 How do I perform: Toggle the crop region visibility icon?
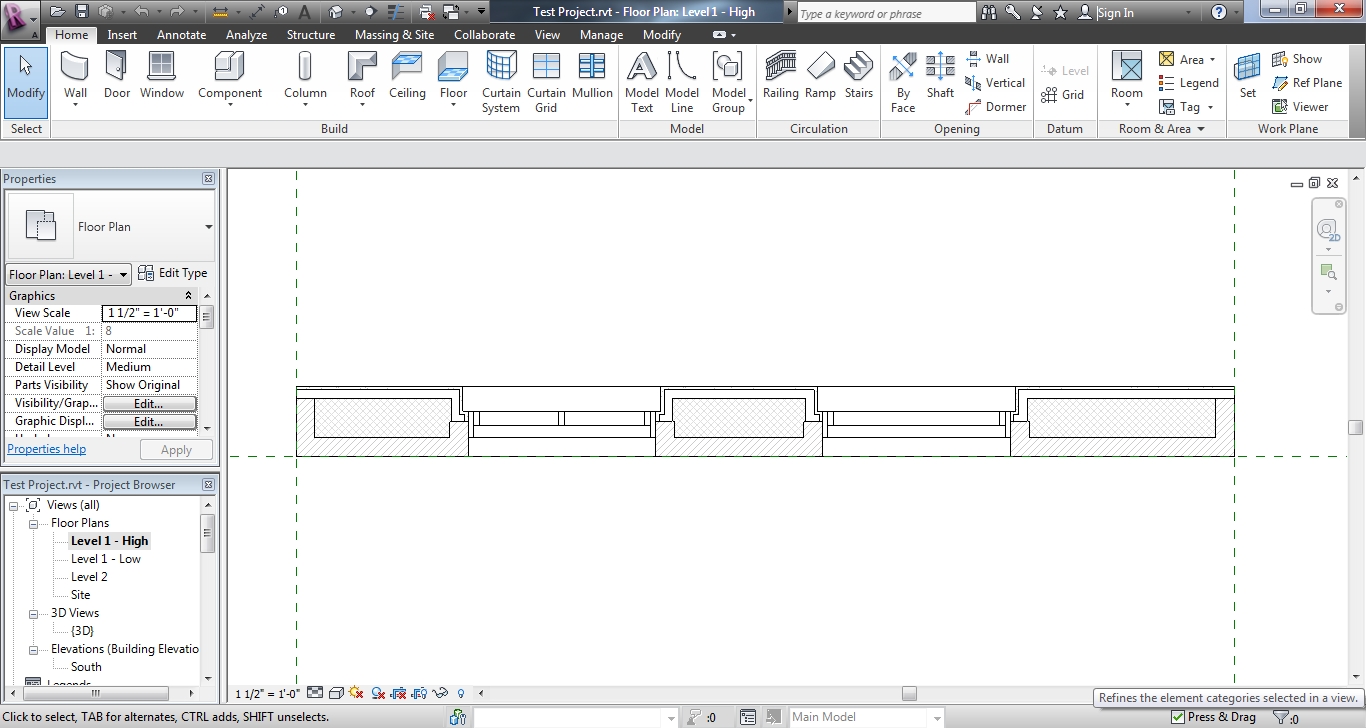[x=418, y=692]
